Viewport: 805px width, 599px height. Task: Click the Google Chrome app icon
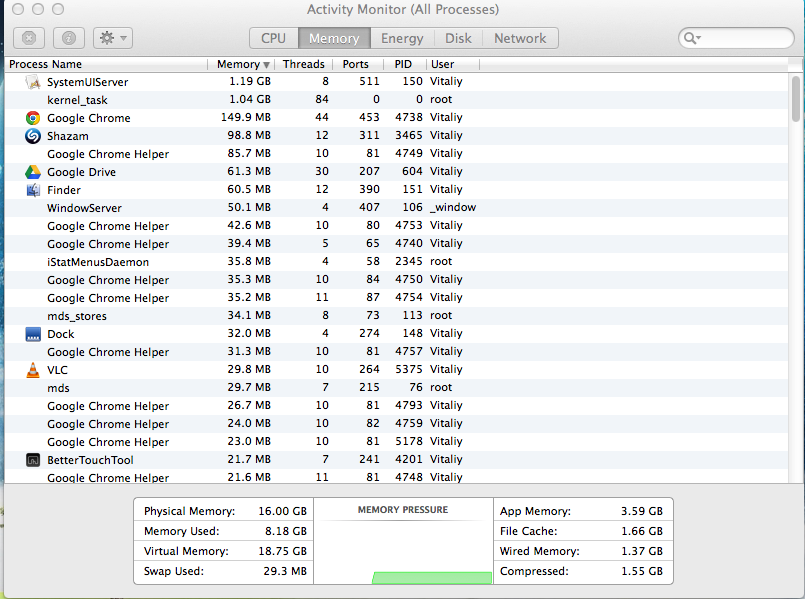pyautogui.click(x=33, y=118)
